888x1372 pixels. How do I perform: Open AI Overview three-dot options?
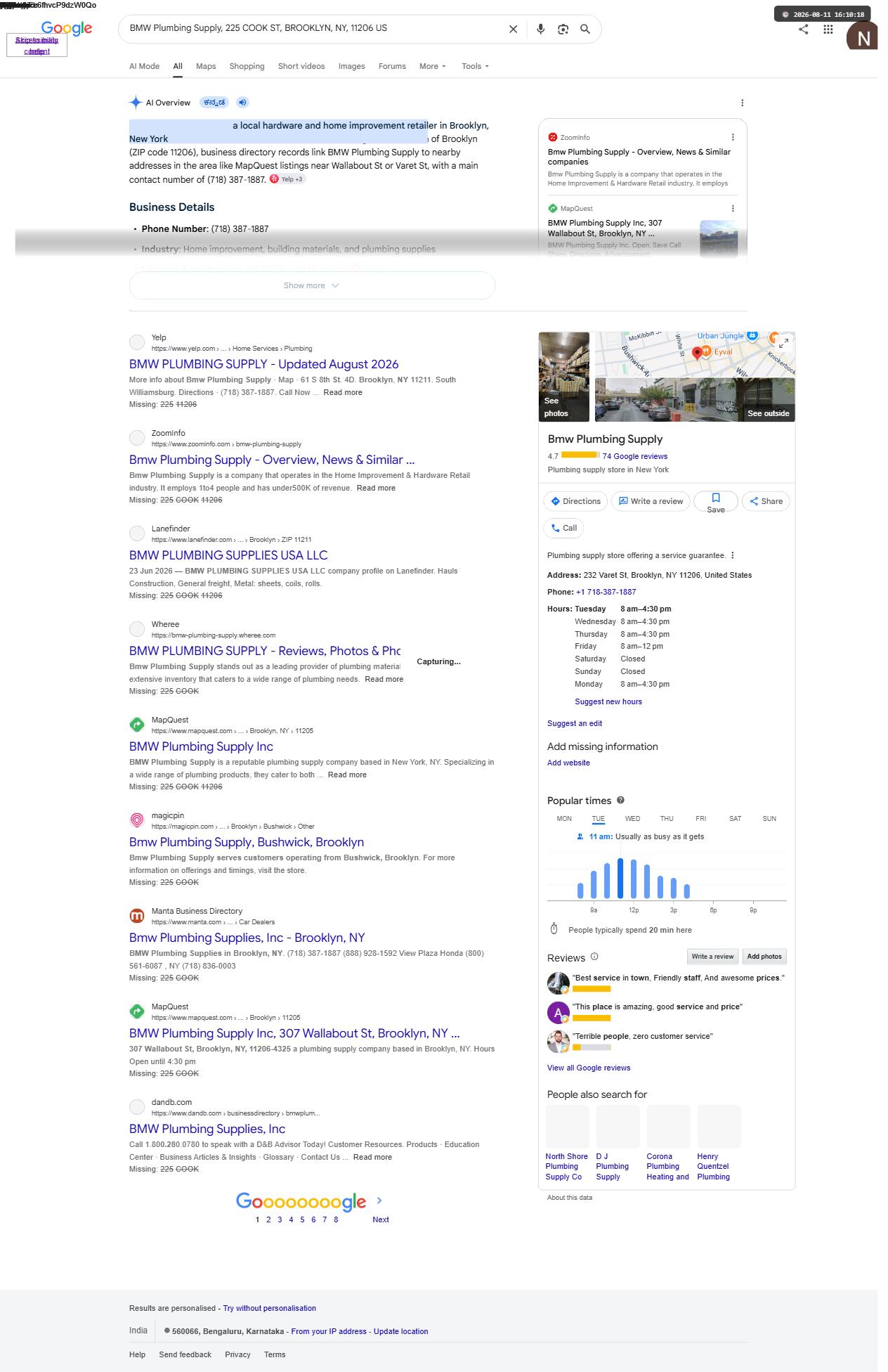click(742, 103)
